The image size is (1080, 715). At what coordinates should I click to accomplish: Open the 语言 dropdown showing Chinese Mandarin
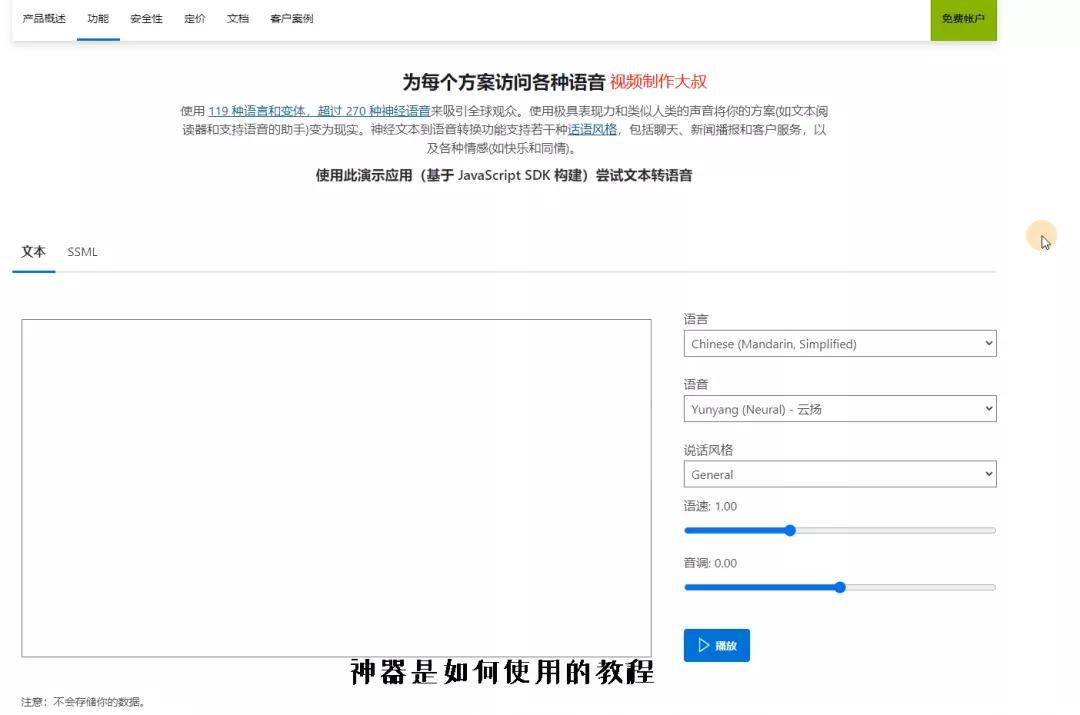tap(840, 344)
